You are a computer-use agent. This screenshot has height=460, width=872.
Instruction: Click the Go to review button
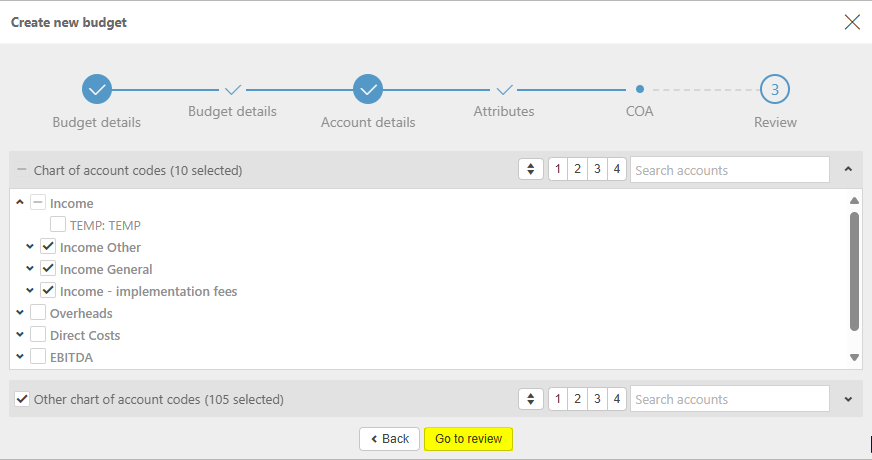coord(468,439)
